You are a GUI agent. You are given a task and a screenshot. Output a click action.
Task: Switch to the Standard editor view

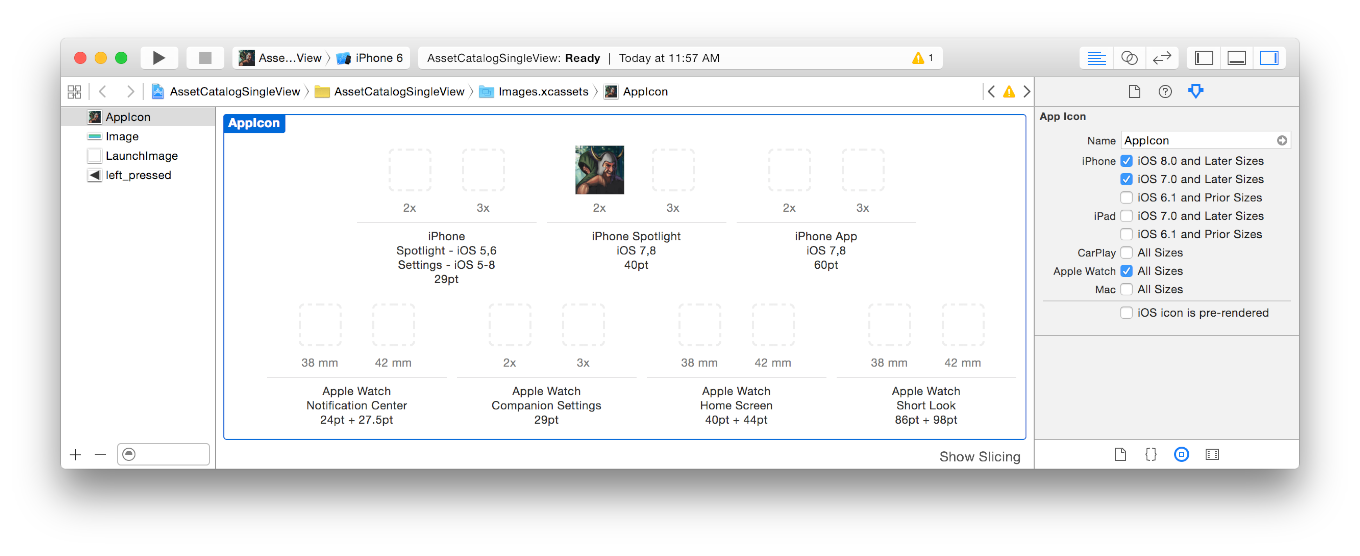(x=1097, y=58)
